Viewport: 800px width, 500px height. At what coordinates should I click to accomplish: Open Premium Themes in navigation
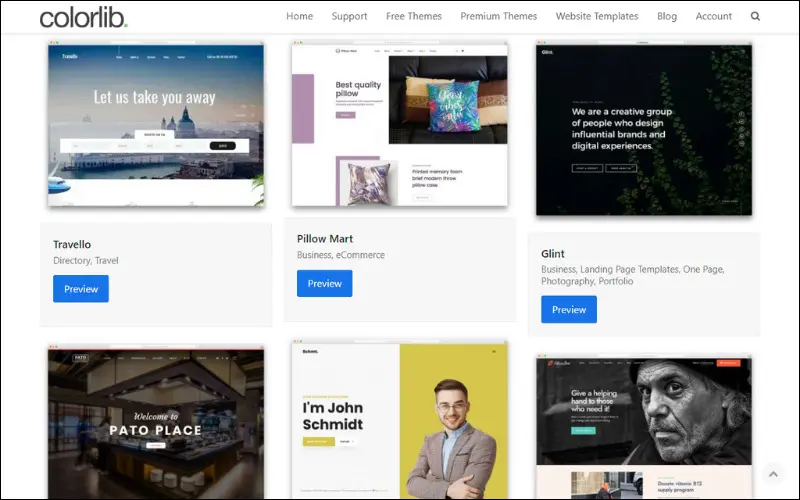click(498, 16)
